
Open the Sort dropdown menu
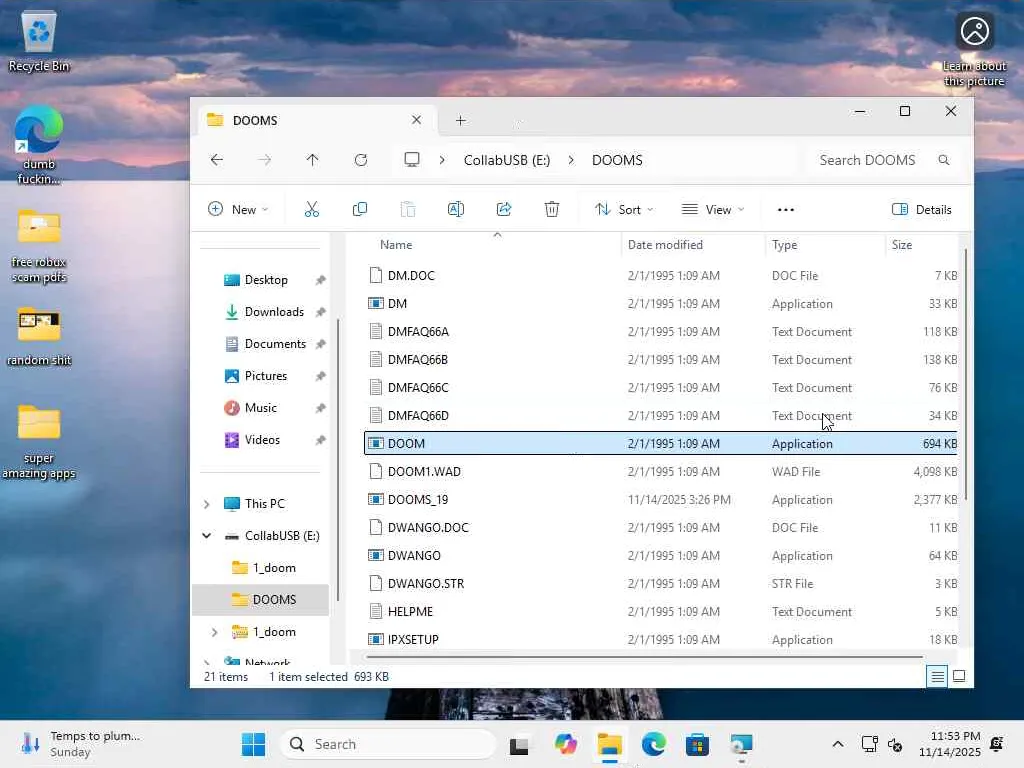tap(624, 210)
